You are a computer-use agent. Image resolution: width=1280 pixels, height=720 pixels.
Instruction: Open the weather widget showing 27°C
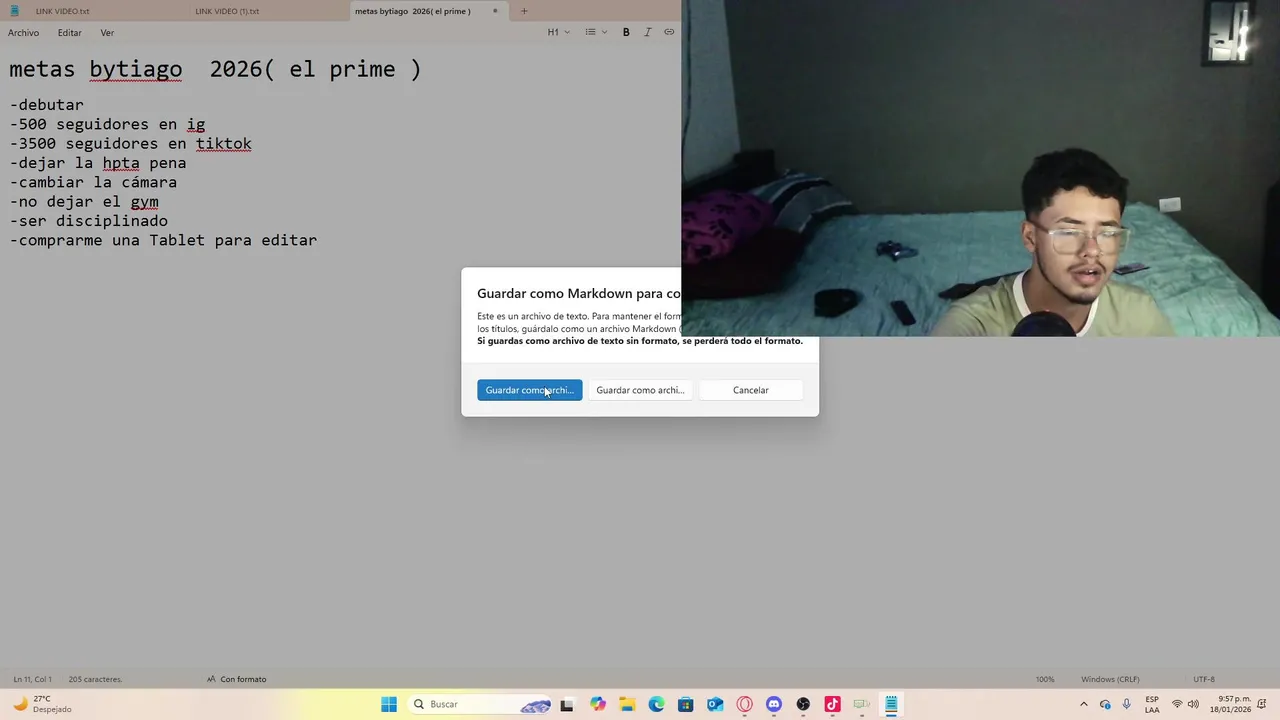[x=42, y=704]
